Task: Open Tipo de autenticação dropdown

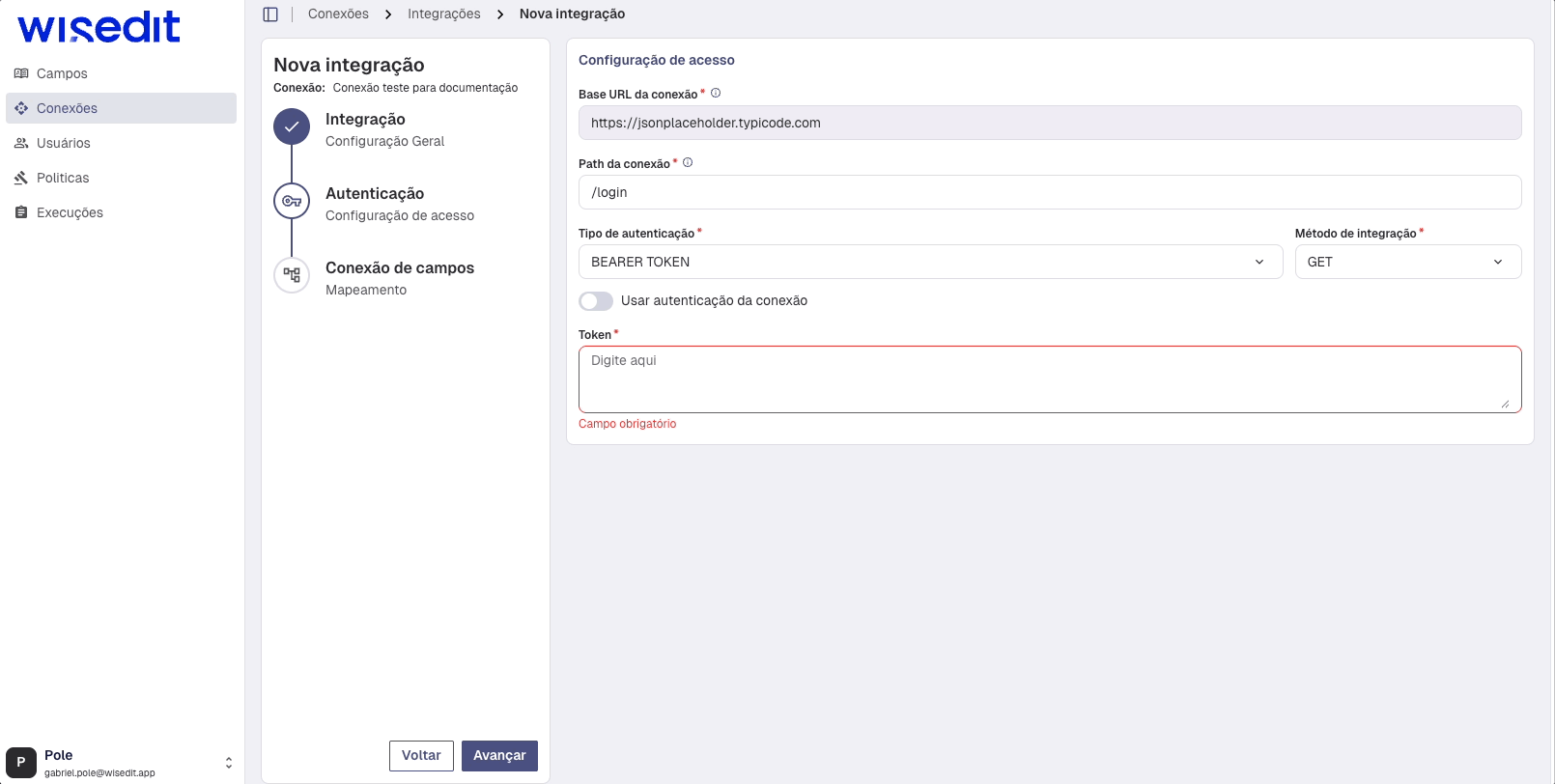Action: (929, 262)
